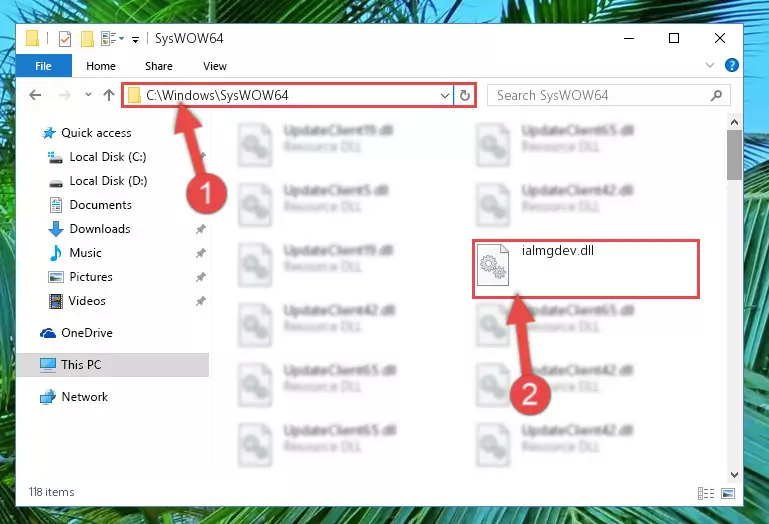This screenshot has width=769, height=524.
Task: Expand the ribbon chevron
Action: (x=709, y=65)
